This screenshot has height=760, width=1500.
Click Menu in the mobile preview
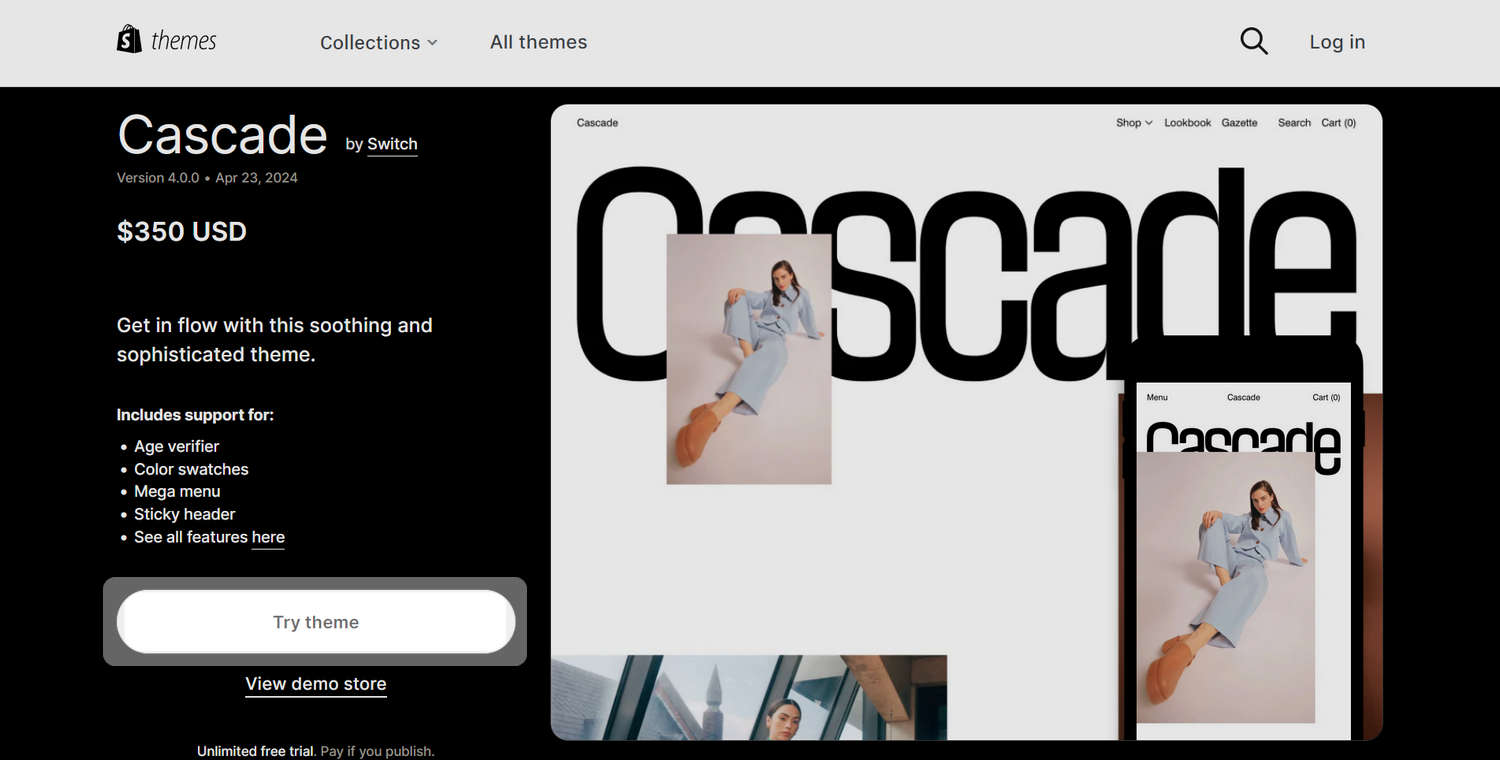(x=1157, y=398)
